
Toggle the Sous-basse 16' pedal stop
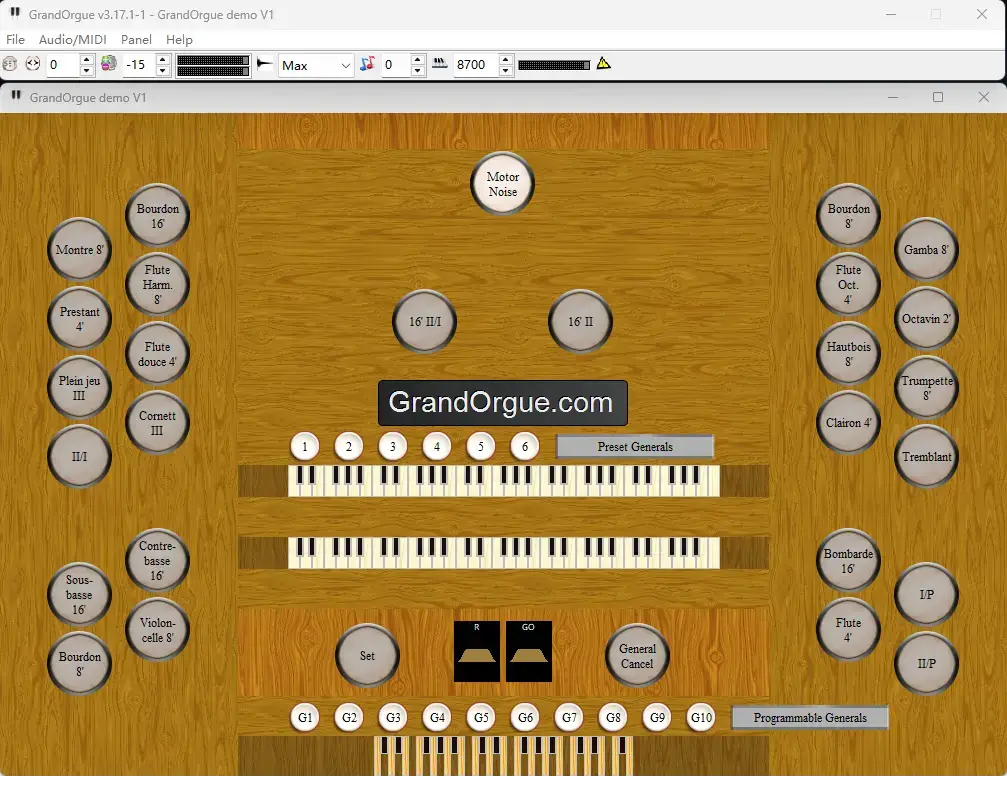pyautogui.click(x=79, y=595)
